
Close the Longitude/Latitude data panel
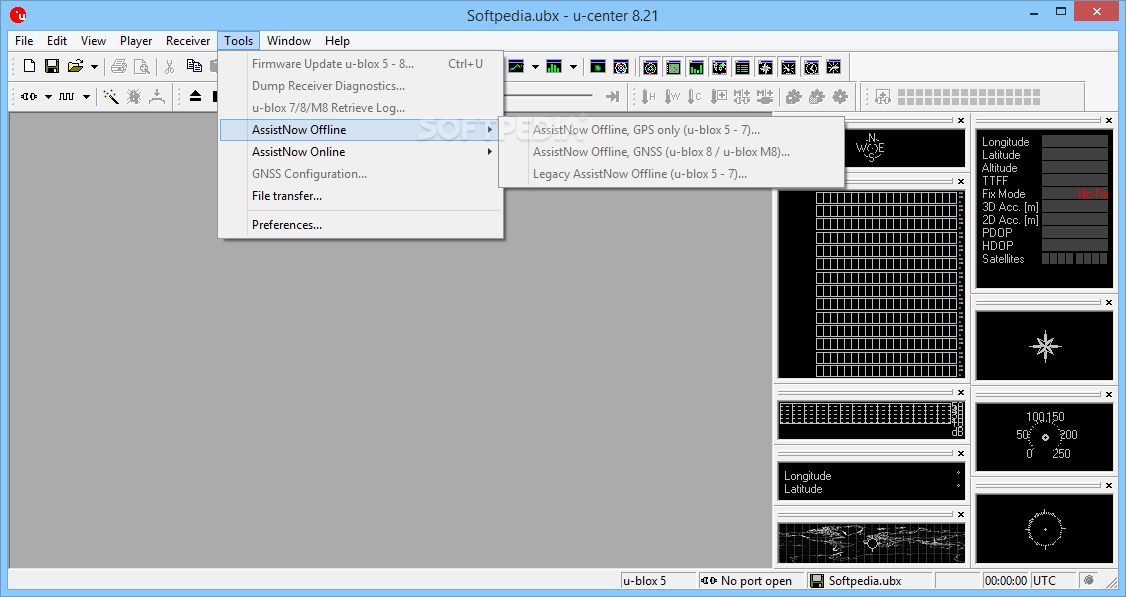pos(960,453)
